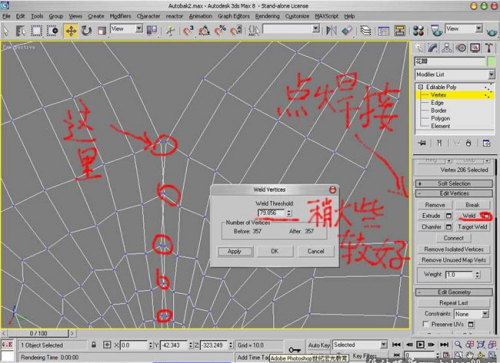Click the Target Weld button

472,227
